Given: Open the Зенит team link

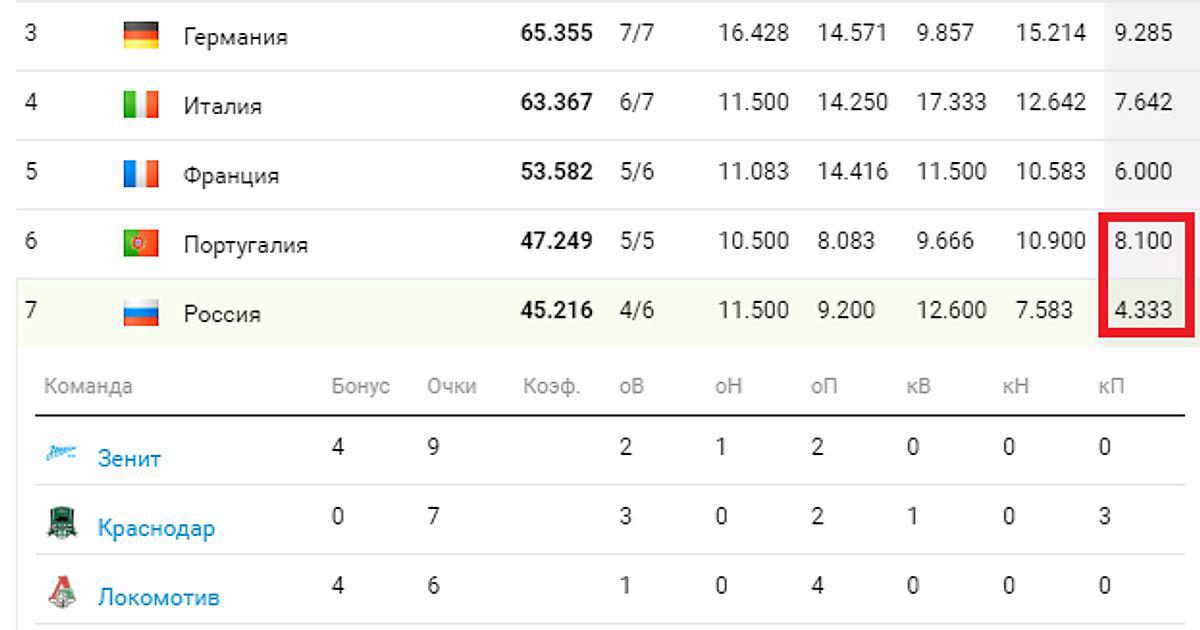Looking at the screenshot, I should (x=129, y=459).
